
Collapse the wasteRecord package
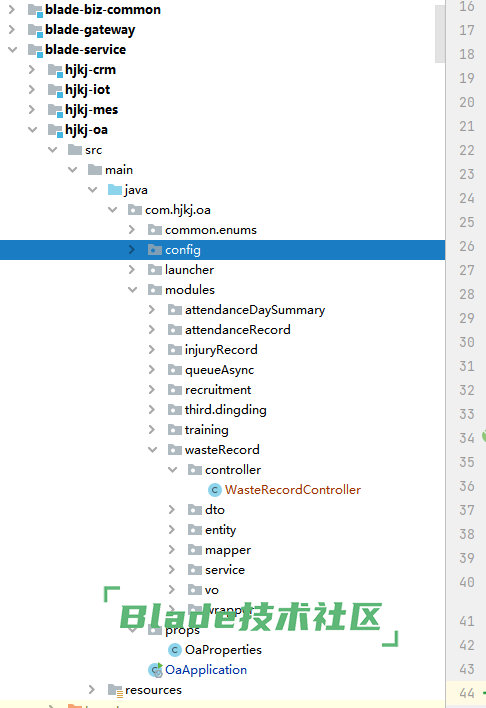pyautogui.click(x=152, y=450)
